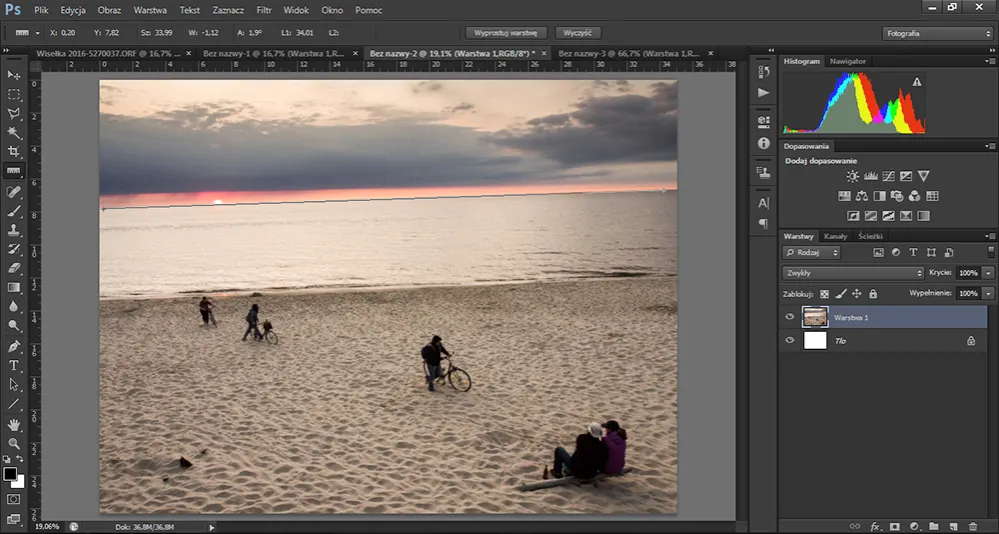Open the Fotografia workspace dropdown

937,33
